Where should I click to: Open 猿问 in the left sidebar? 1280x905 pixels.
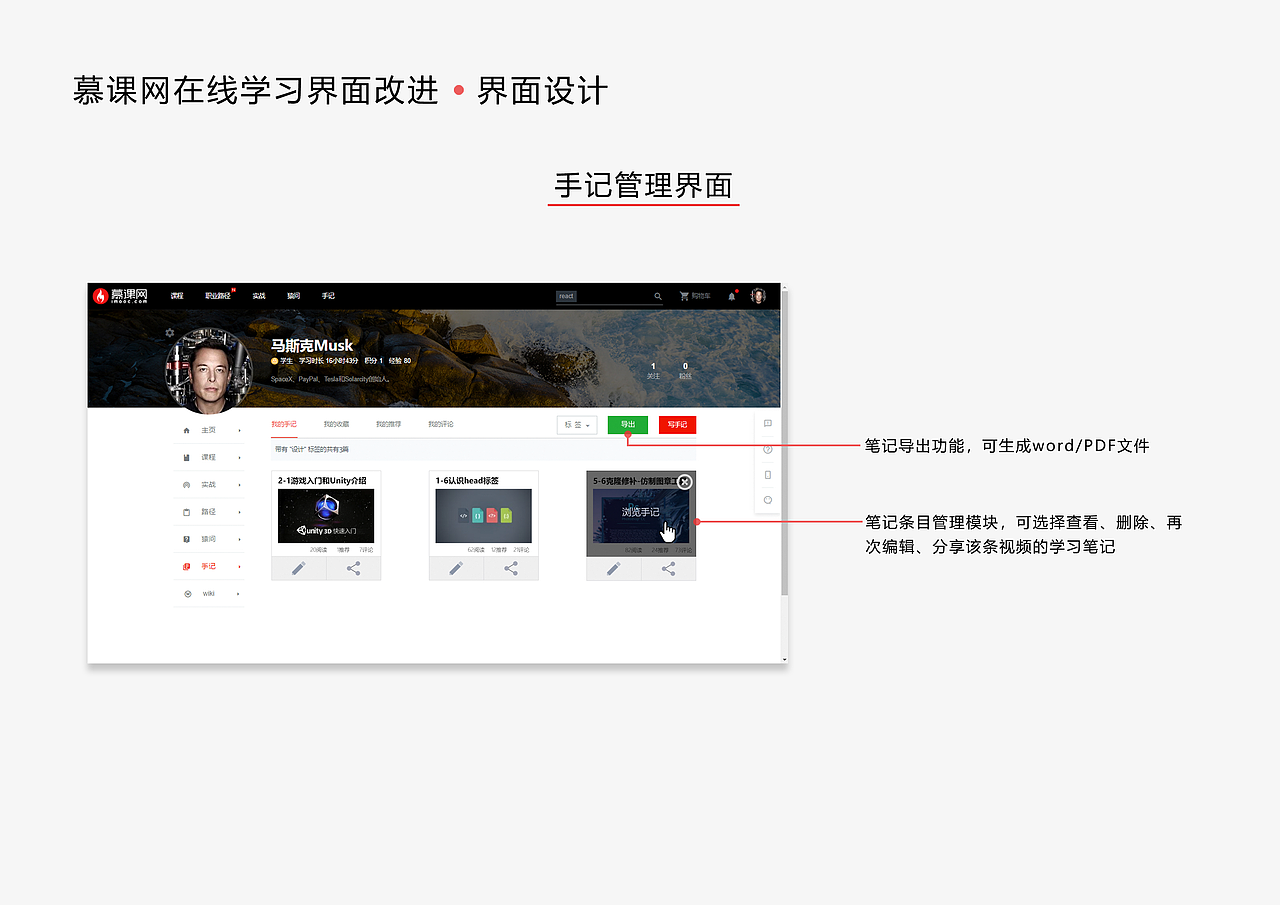click(208, 539)
